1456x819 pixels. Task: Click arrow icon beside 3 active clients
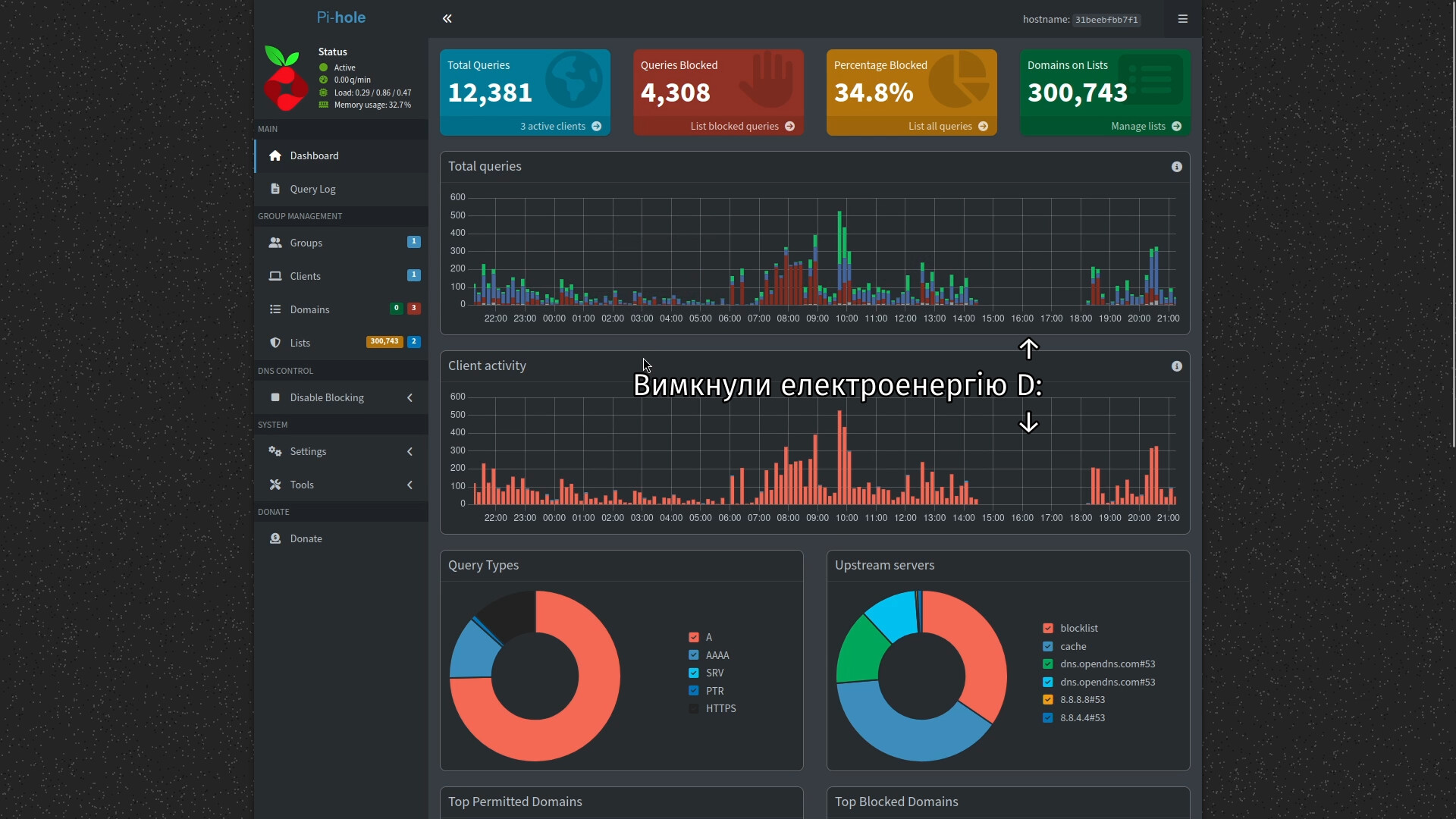[x=596, y=127]
